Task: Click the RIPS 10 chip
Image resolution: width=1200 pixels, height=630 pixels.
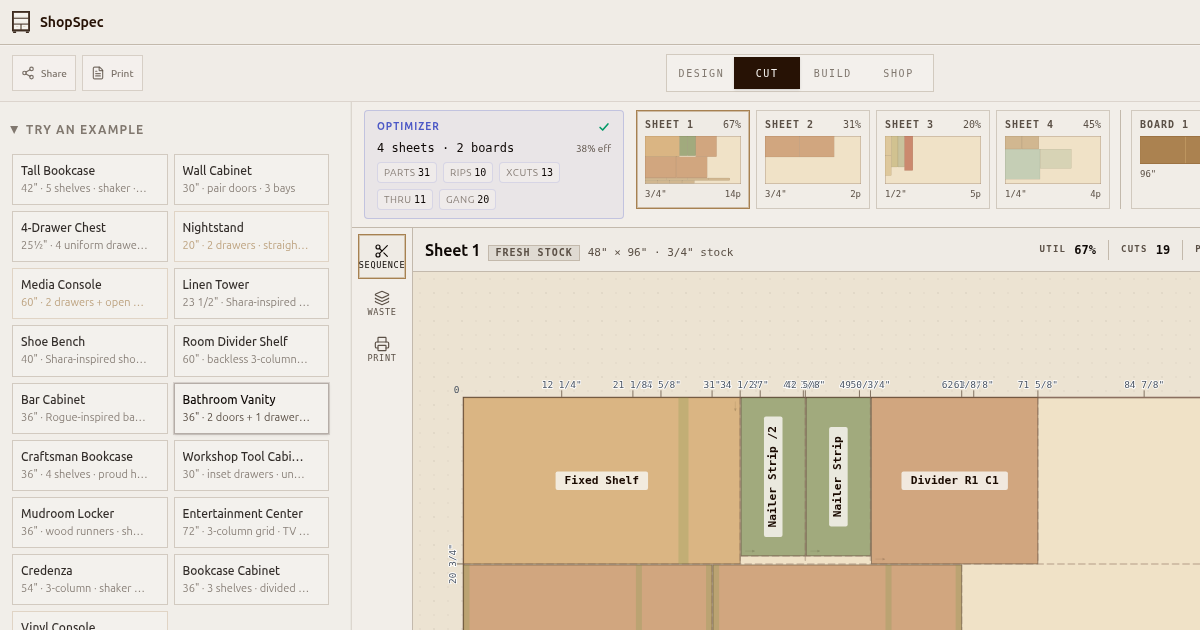Action: pos(468,173)
